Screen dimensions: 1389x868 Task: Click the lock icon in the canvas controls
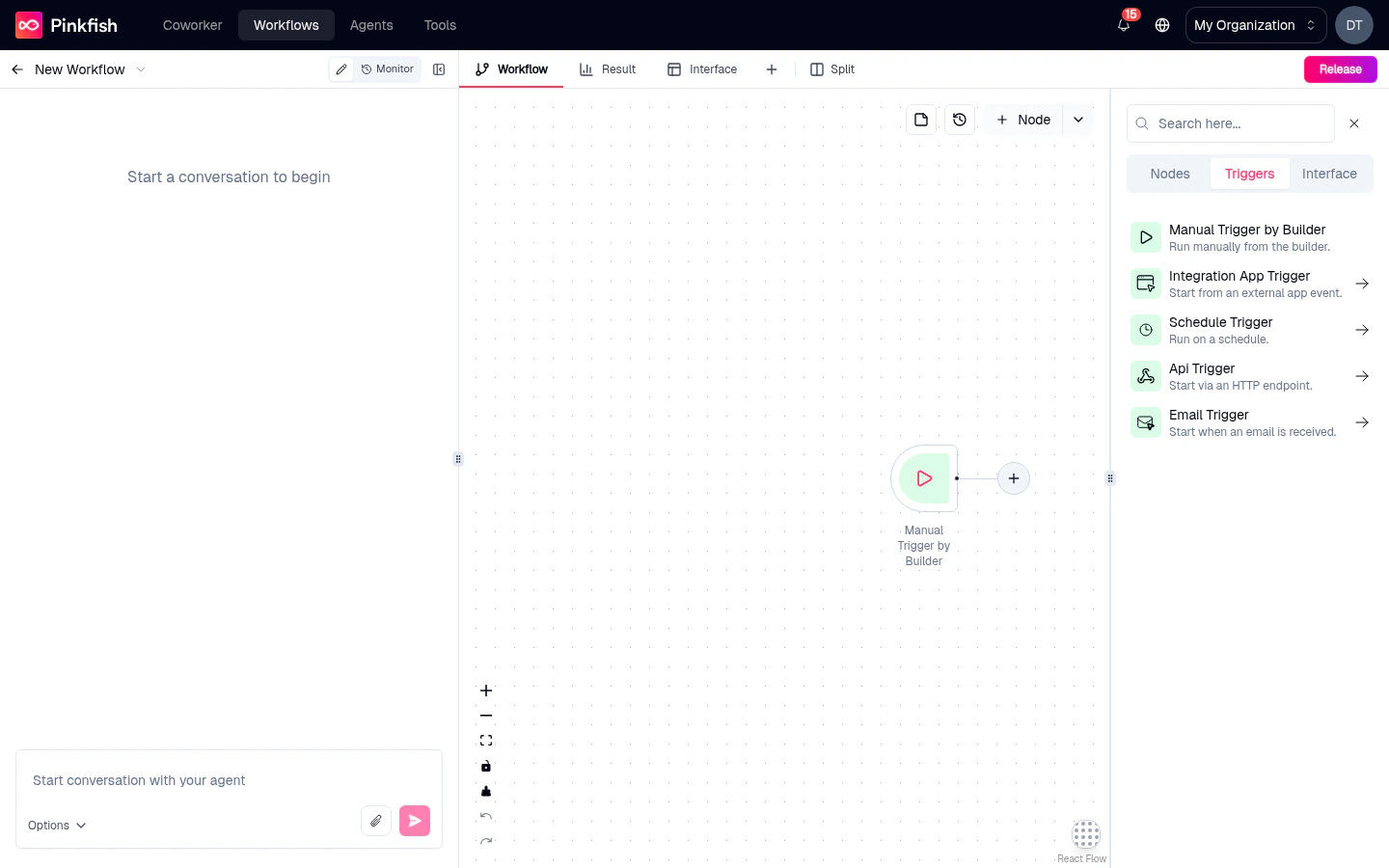click(486, 766)
